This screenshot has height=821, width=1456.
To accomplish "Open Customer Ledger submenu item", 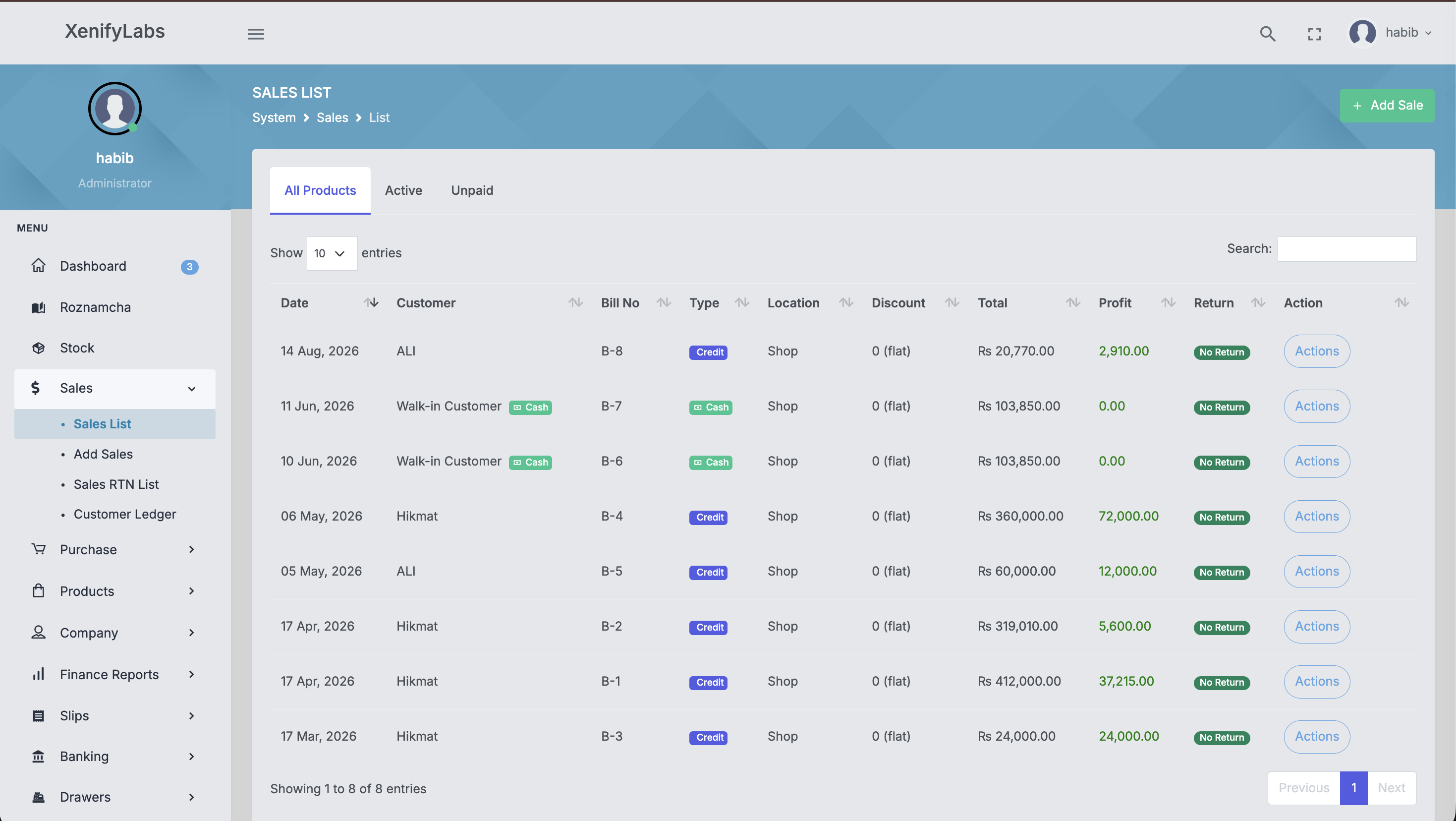I will [125, 514].
